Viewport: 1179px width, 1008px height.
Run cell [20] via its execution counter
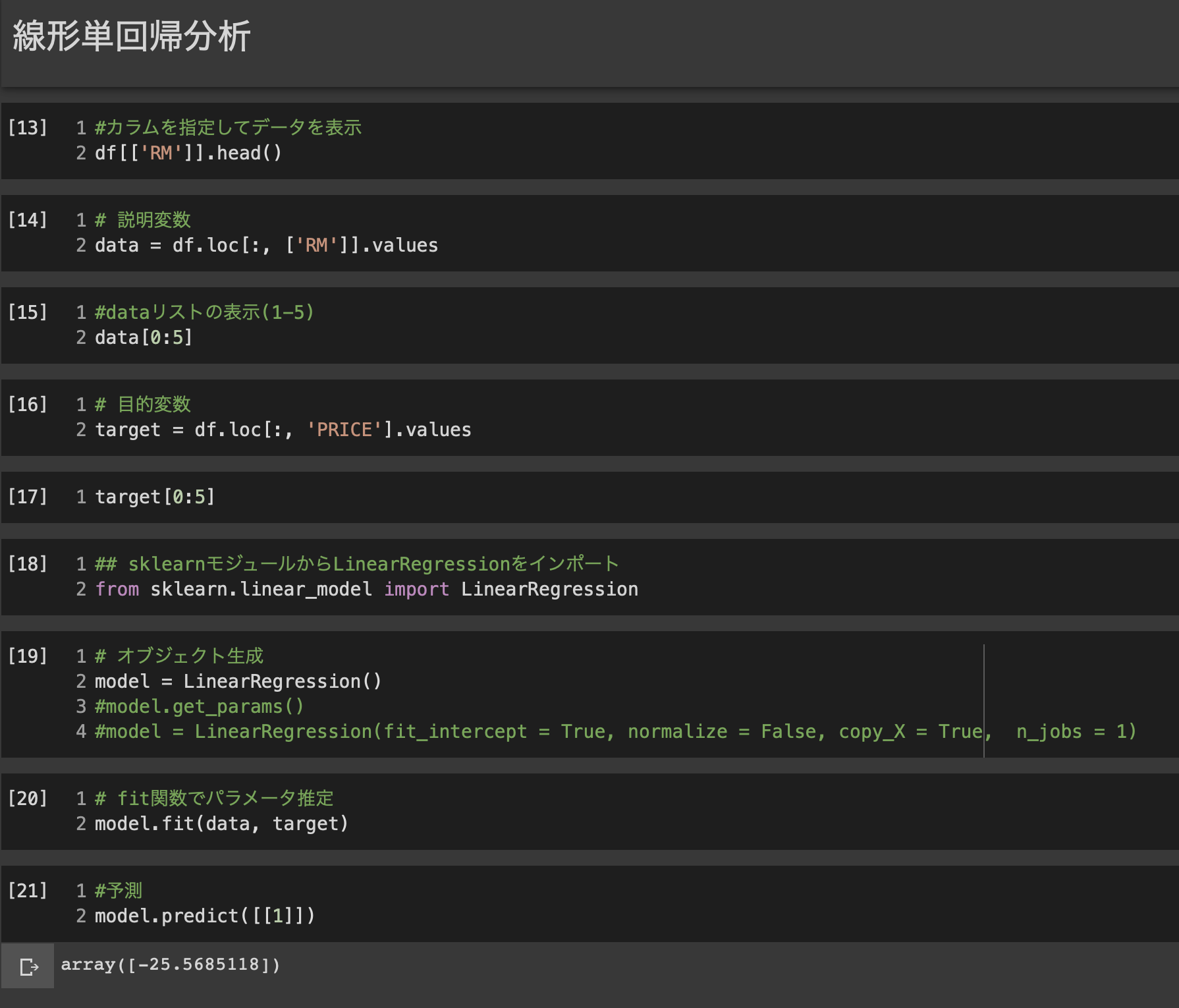[x=28, y=798]
